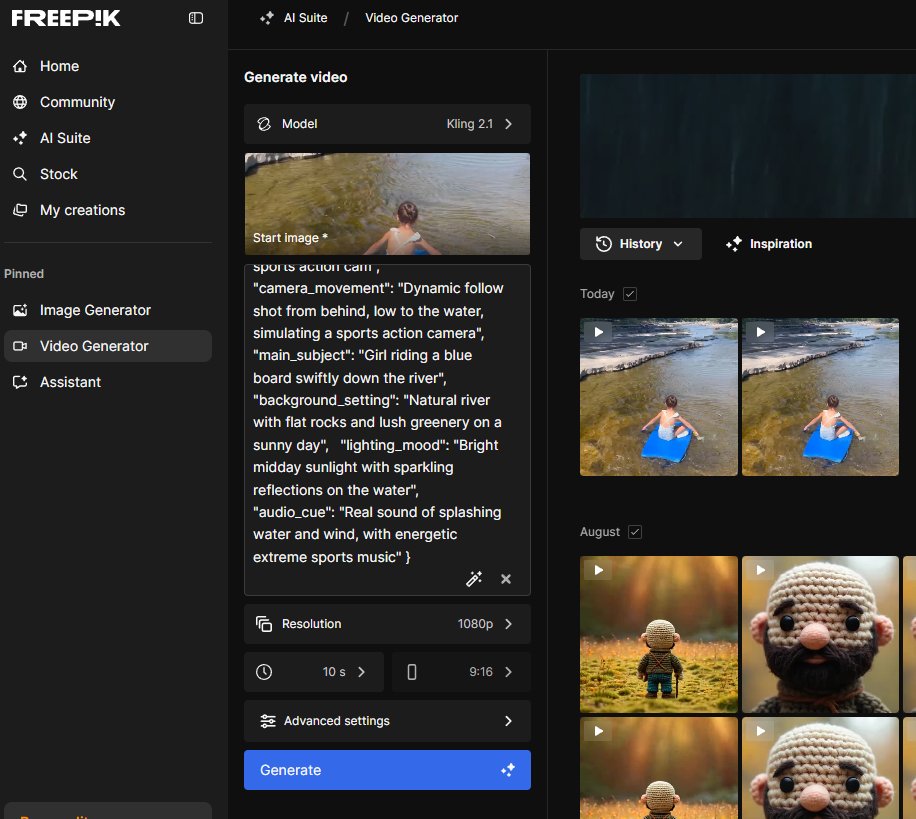Viewport: 916px width, 819px height.
Task: Play the lower August crochet face video
Action: [761, 731]
